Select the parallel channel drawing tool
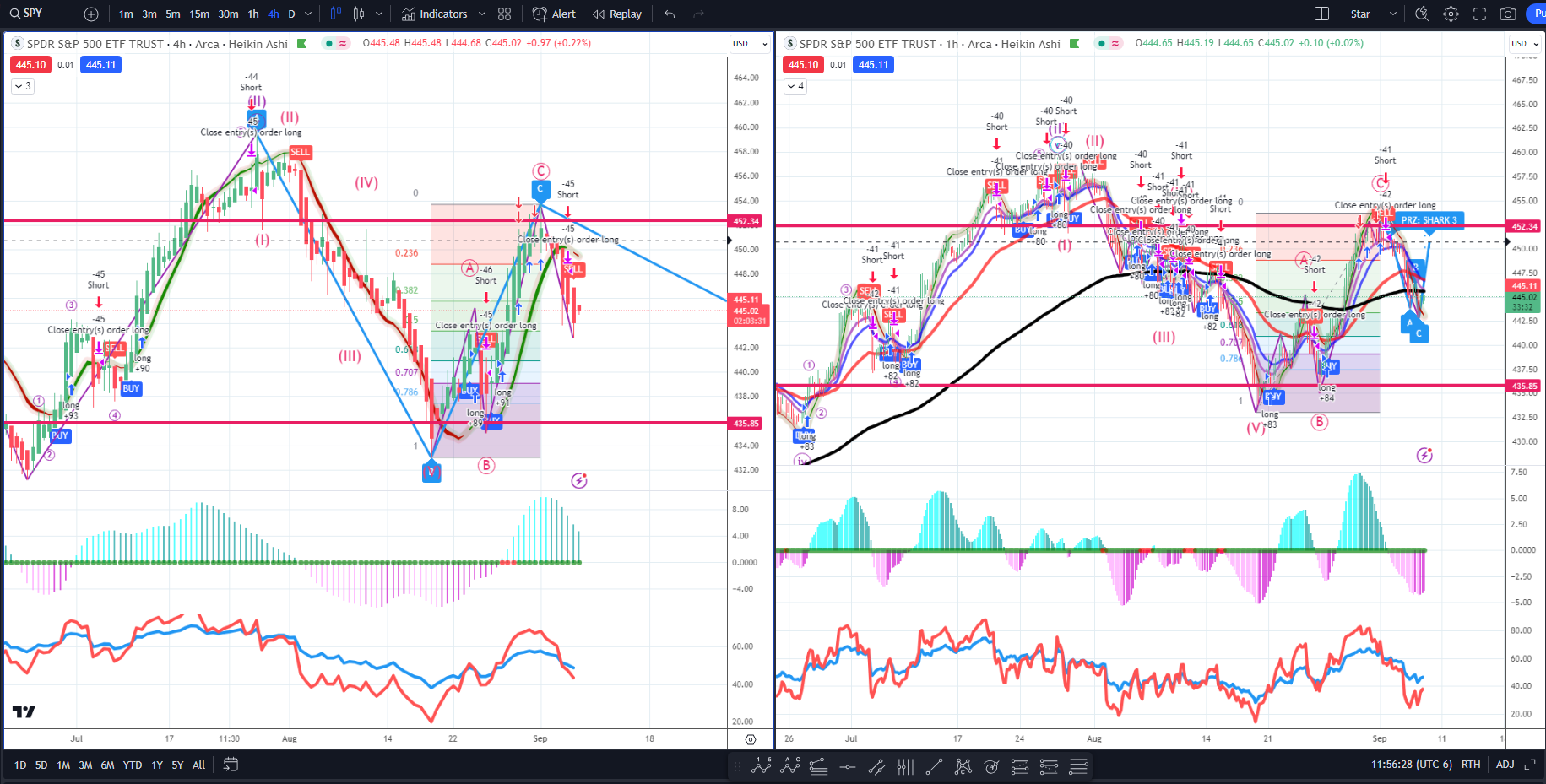 [876, 766]
